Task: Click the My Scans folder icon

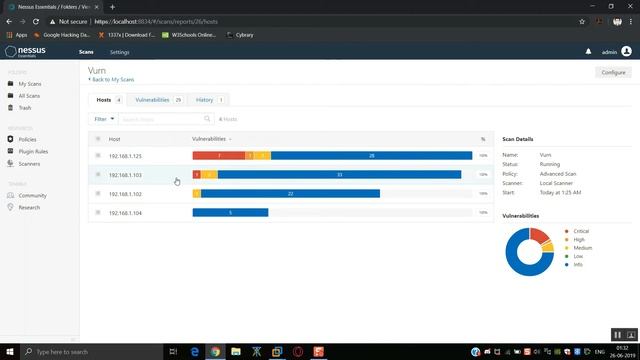Action: click(11, 83)
